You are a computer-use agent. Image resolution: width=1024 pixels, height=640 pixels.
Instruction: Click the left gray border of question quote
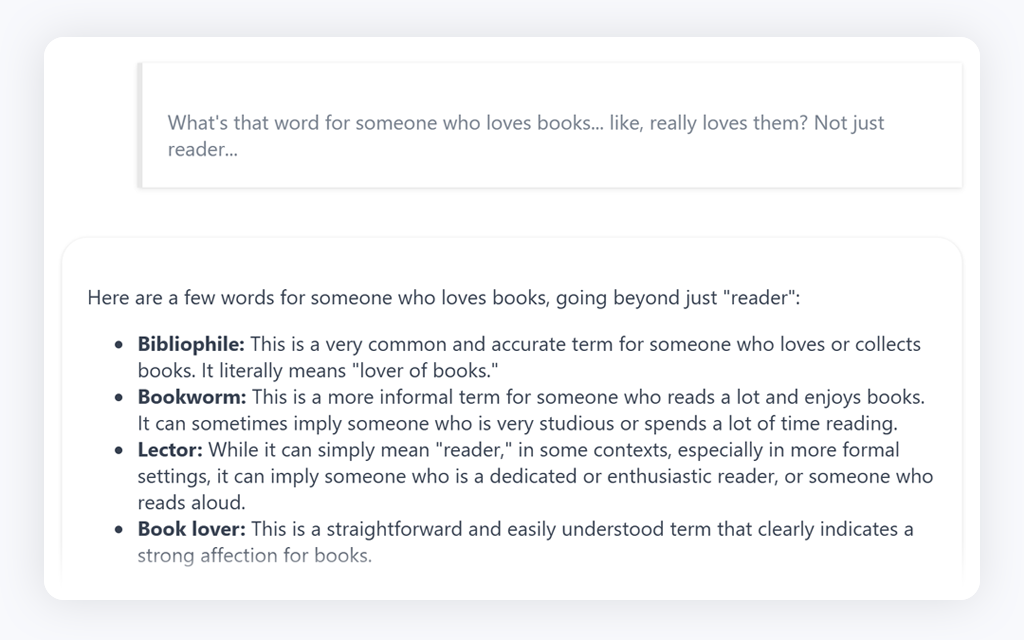click(x=140, y=125)
